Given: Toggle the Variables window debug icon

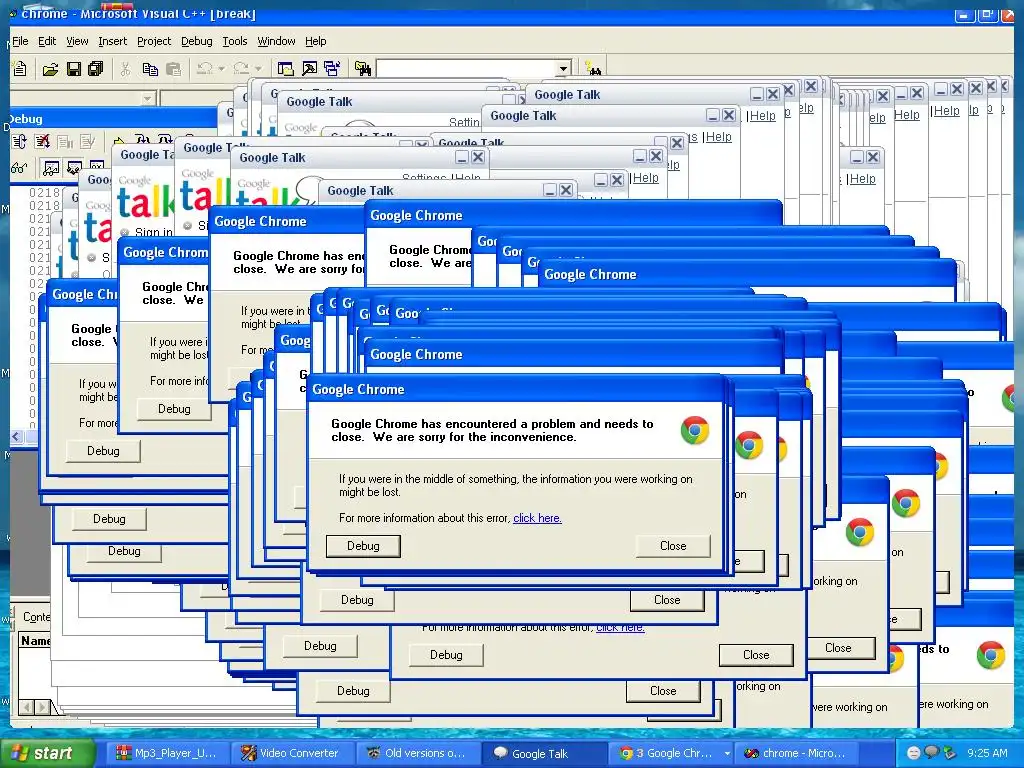Looking at the screenshot, I should pos(74,167).
